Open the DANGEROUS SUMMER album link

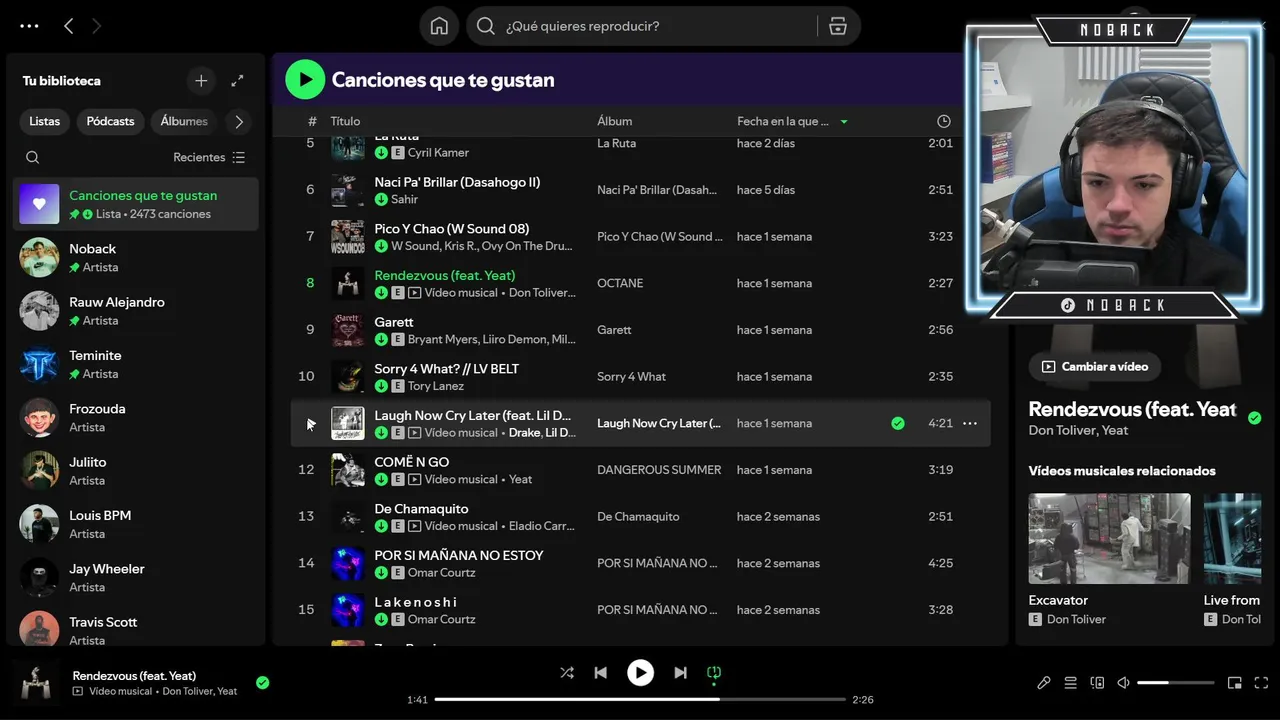659,470
